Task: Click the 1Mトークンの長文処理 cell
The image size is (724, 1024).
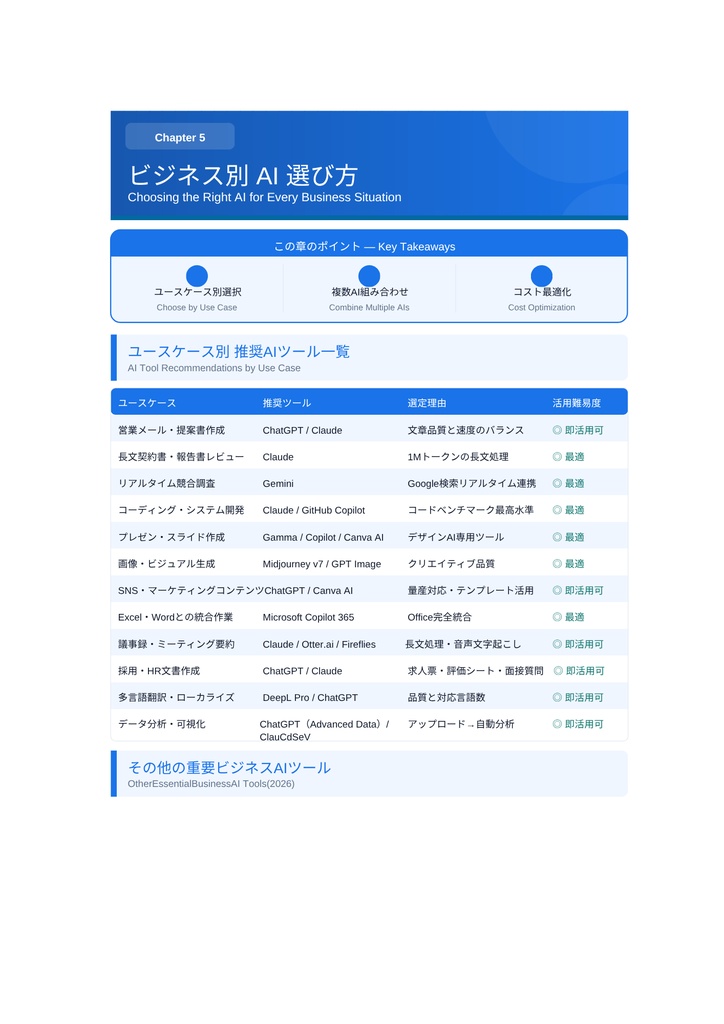Action: point(458,457)
